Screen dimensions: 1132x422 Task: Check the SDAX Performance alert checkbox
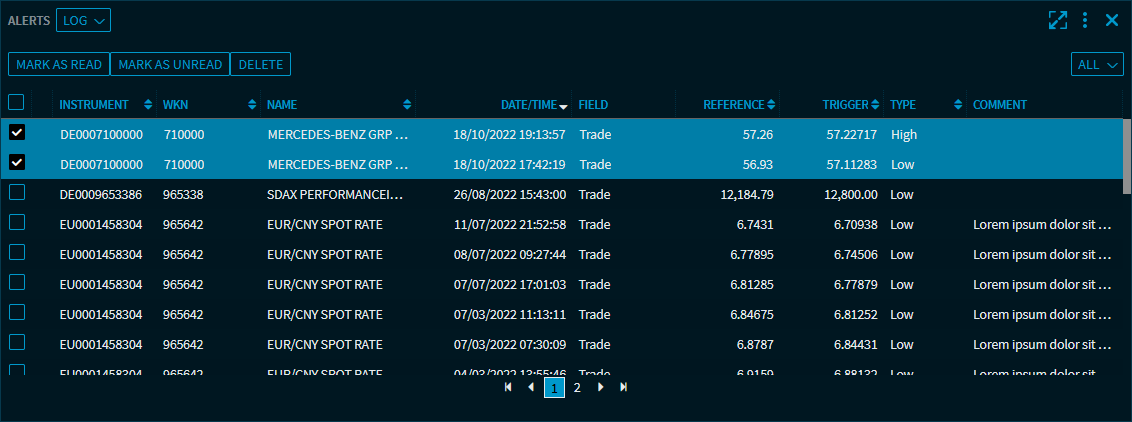pos(17,193)
